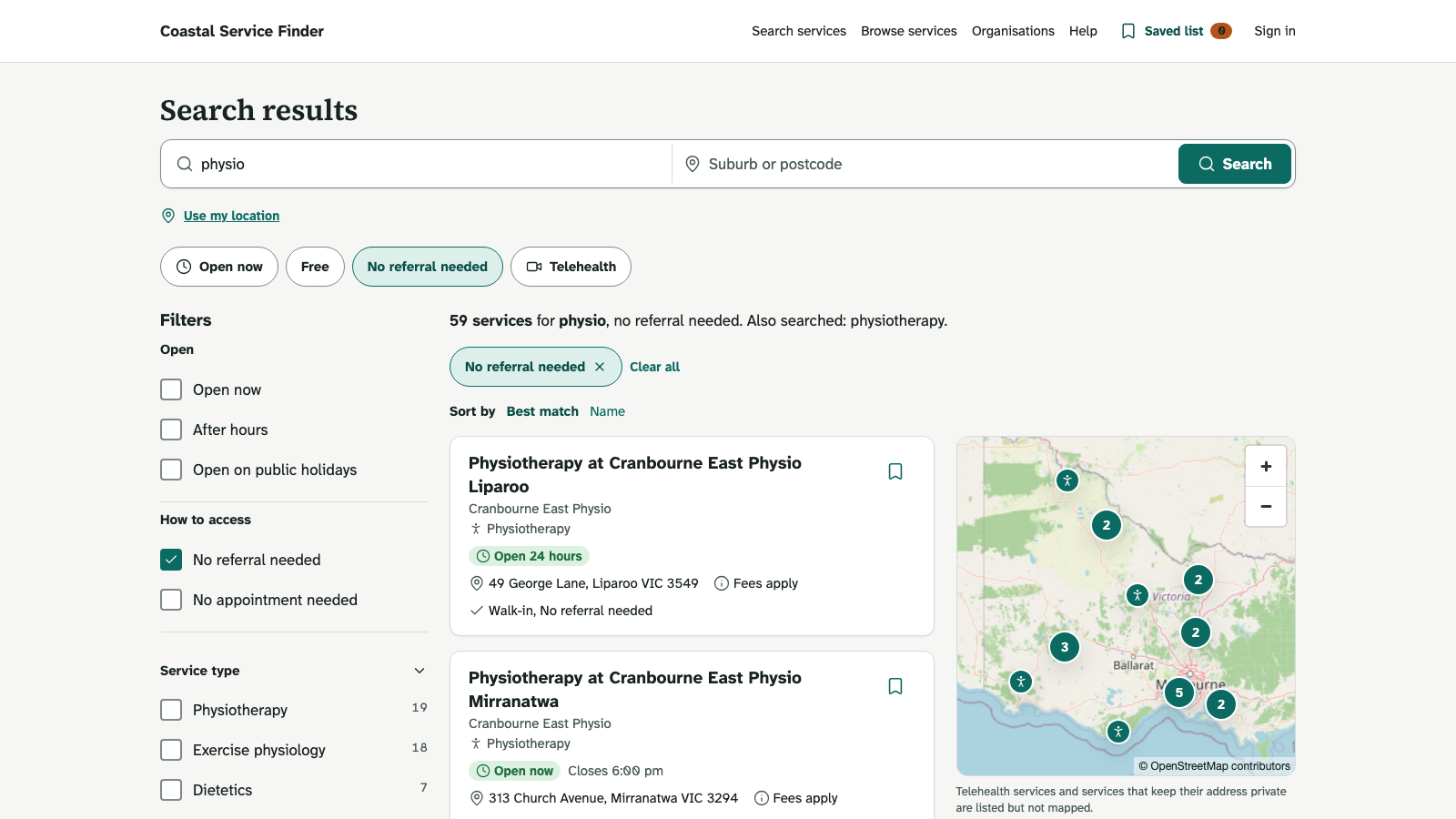Screen dimensions: 1456x819
Task: Tick the Open now checkbox in Filters
Action: 171,389
